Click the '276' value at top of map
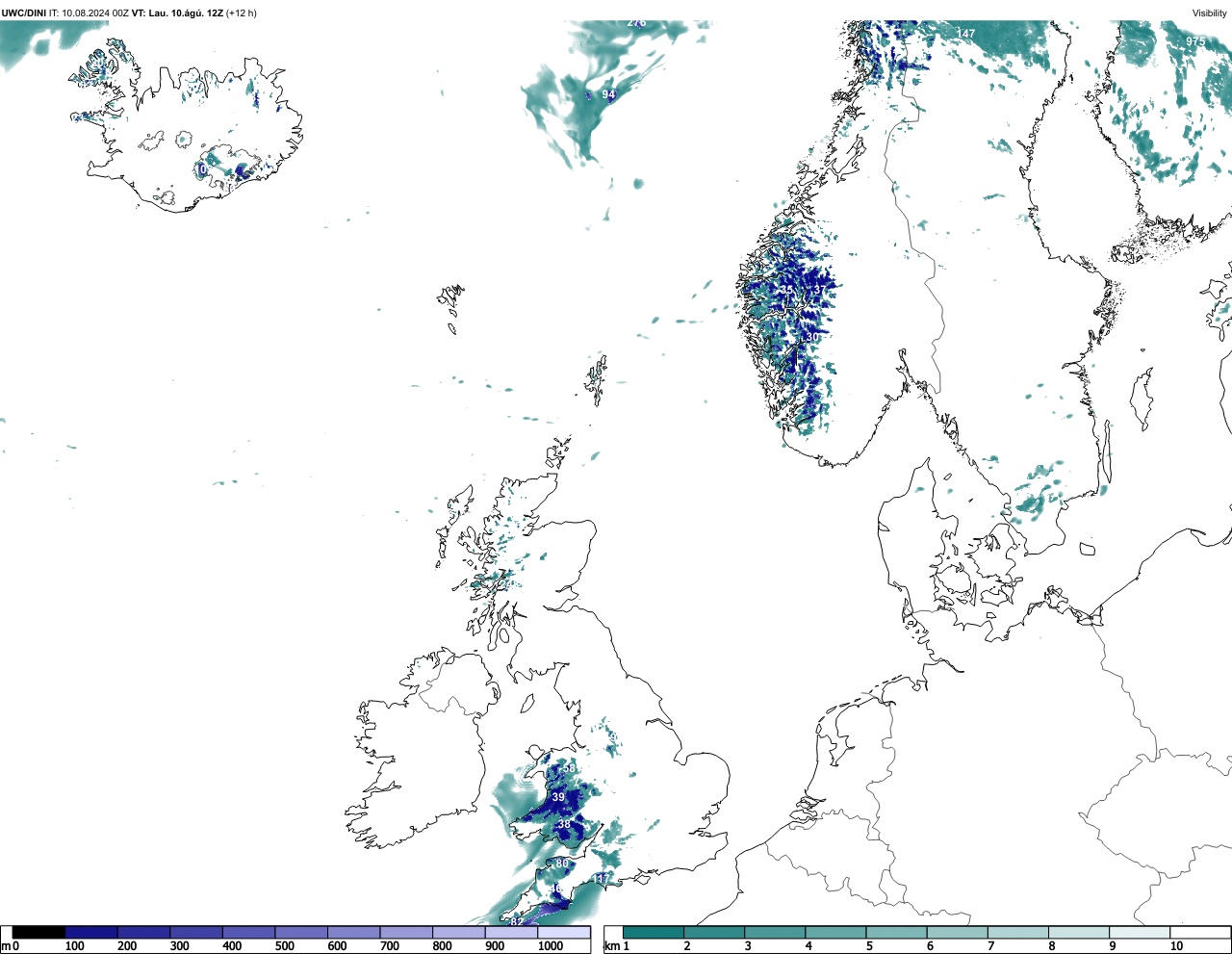1232x954 pixels. coord(636,22)
